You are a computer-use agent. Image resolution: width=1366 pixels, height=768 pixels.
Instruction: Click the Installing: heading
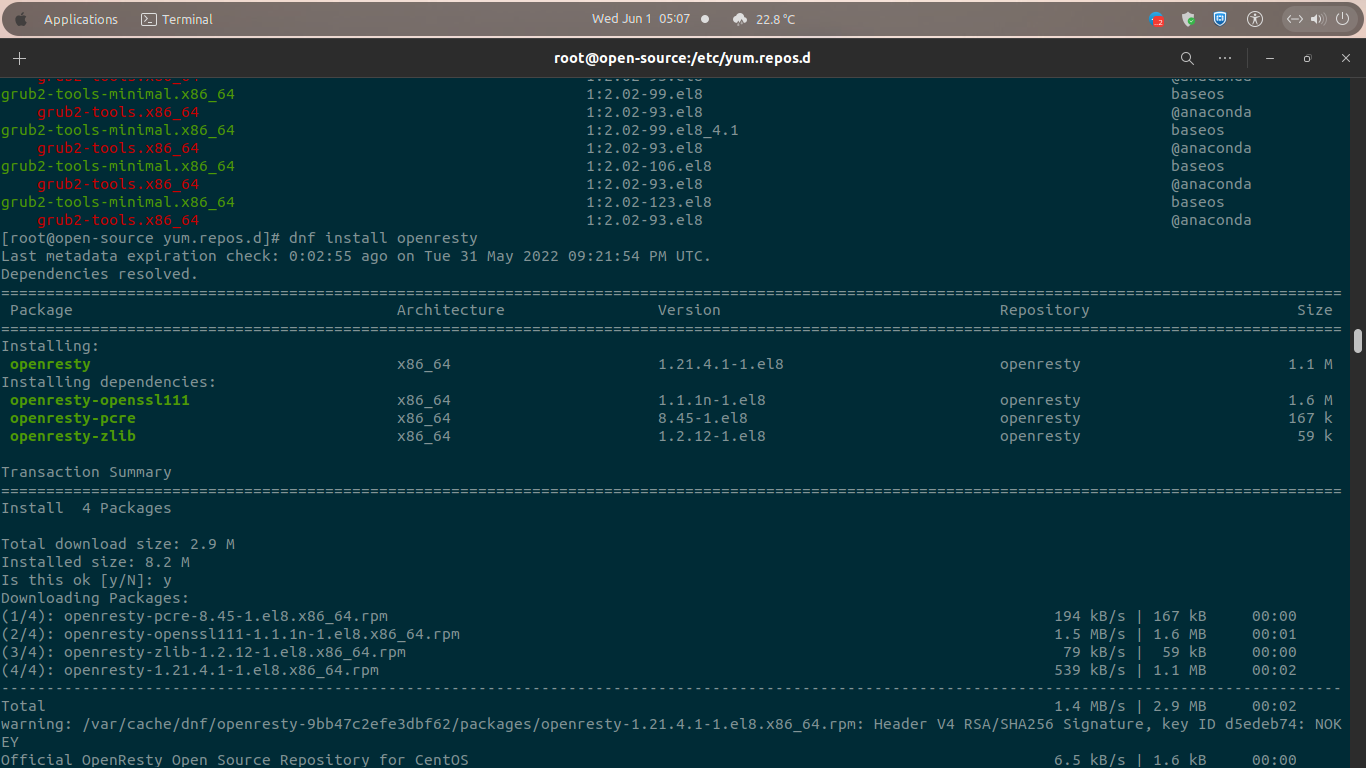(x=50, y=346)
